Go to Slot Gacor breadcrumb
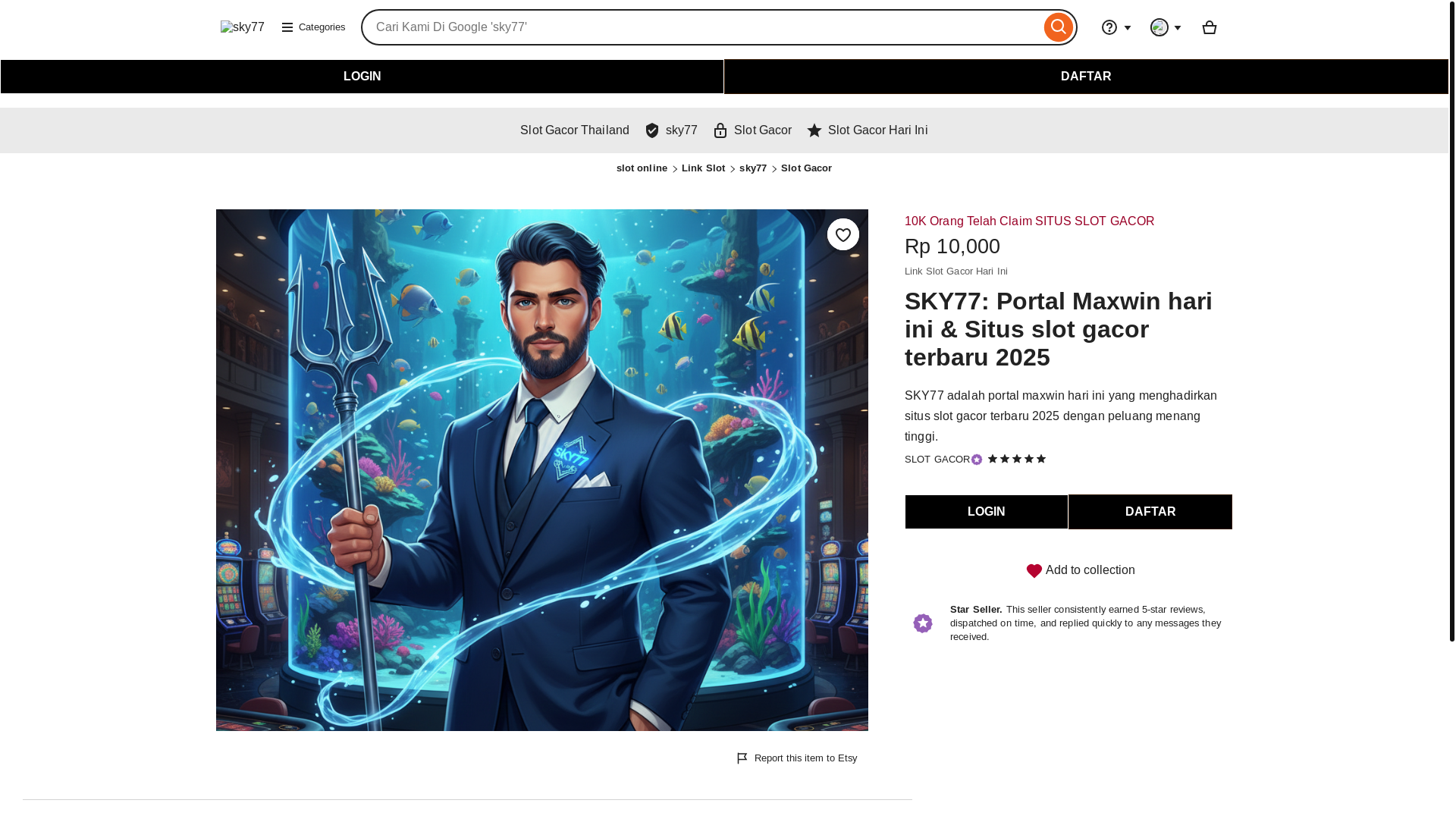Image resolution: width=1456 pixels, height=819 pixels. click(806, 168)
